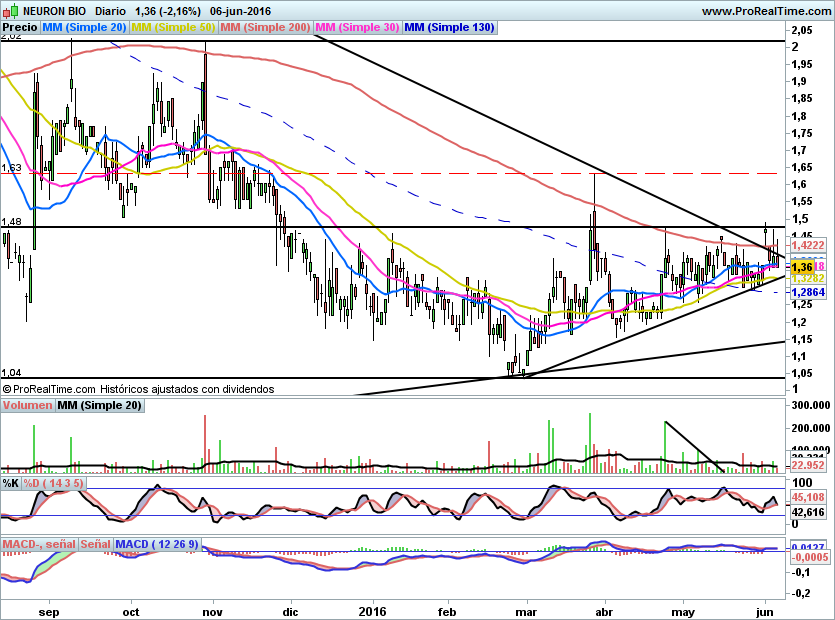Select the 1,2864 blue value tag
Viewport: 835px width, 620px height.
808,291
